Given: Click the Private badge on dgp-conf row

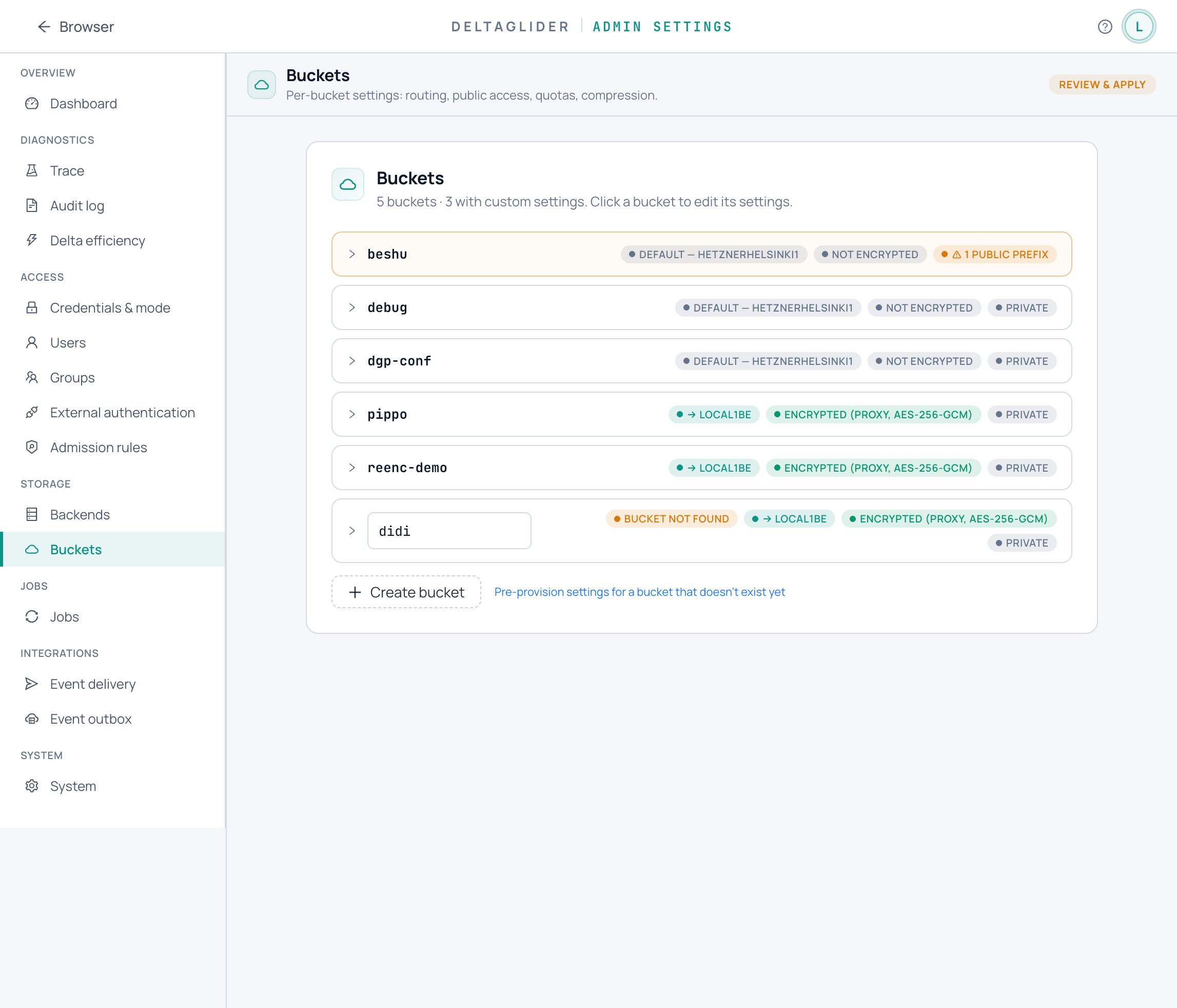Looking at the screenshot, I should click(x=1022, y=361).
